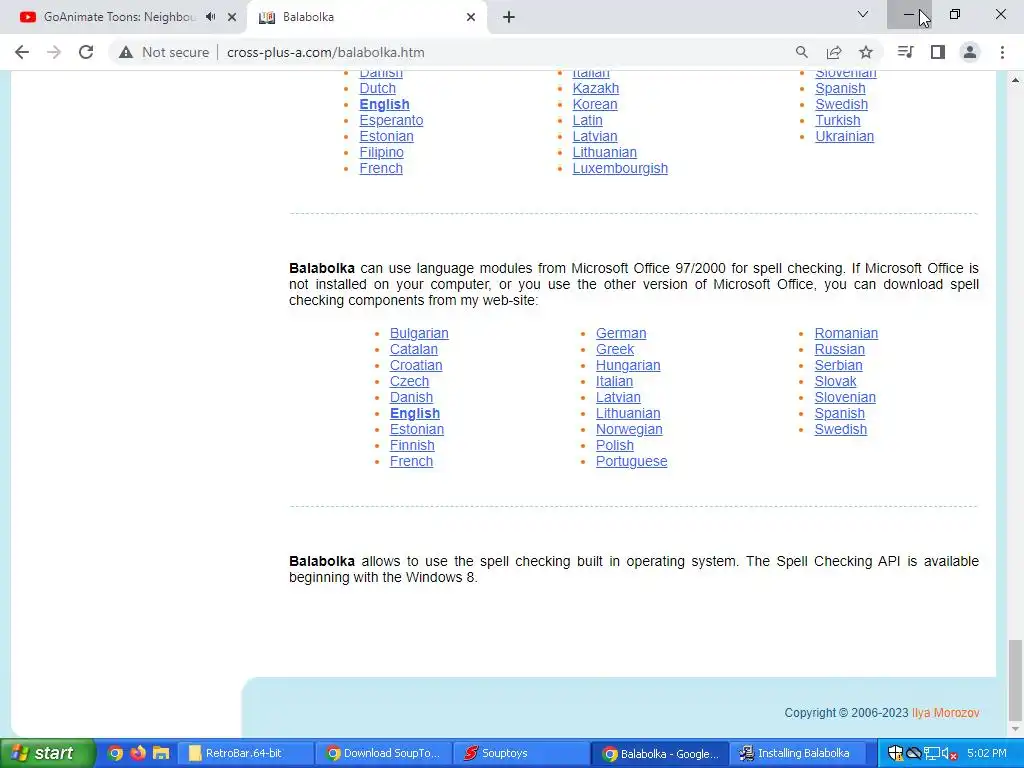Click the page scrollbar down arrow
The width and height of the screenshot is (1024, 768).
click(x=1015, y=729)
